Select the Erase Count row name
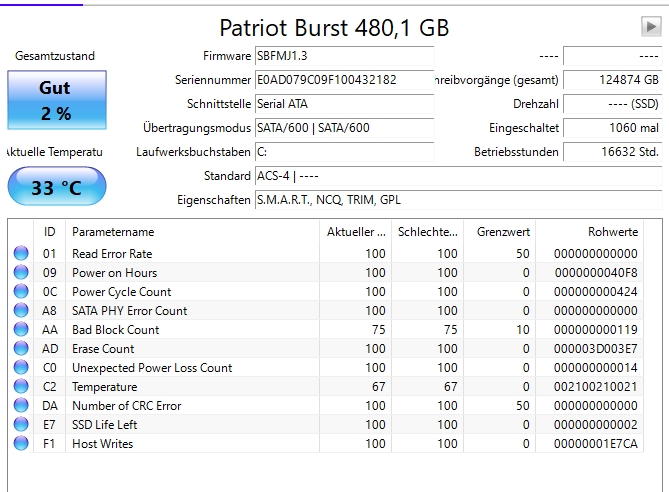This screenshot has height=492, width=669. coord(103,349)
